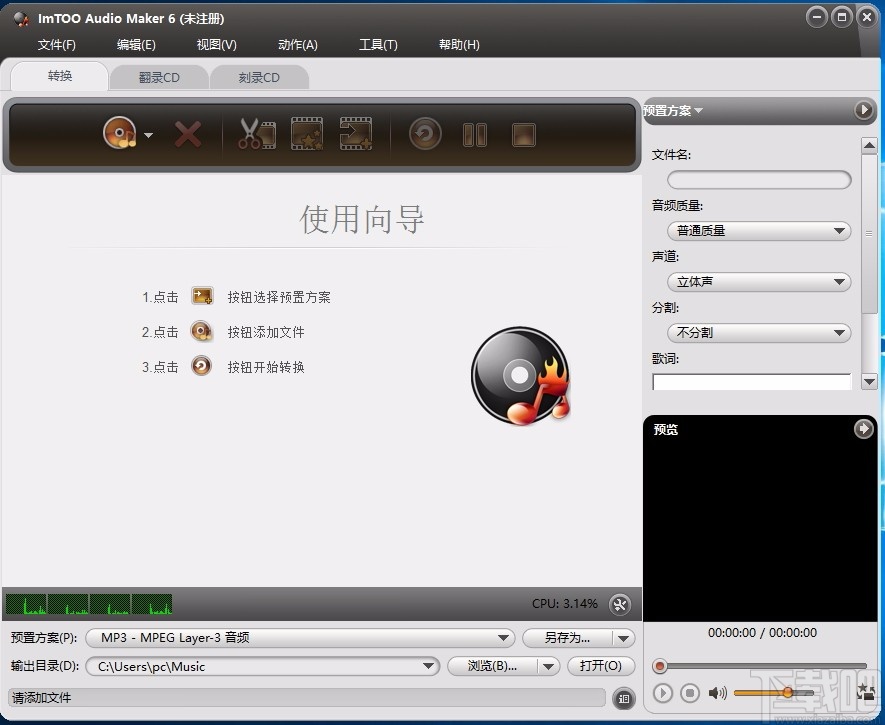Viewport: 885px width, 725px height.
Task: Click the stop conversion icon
Action: pyautogui.click(x=523, y=131)
